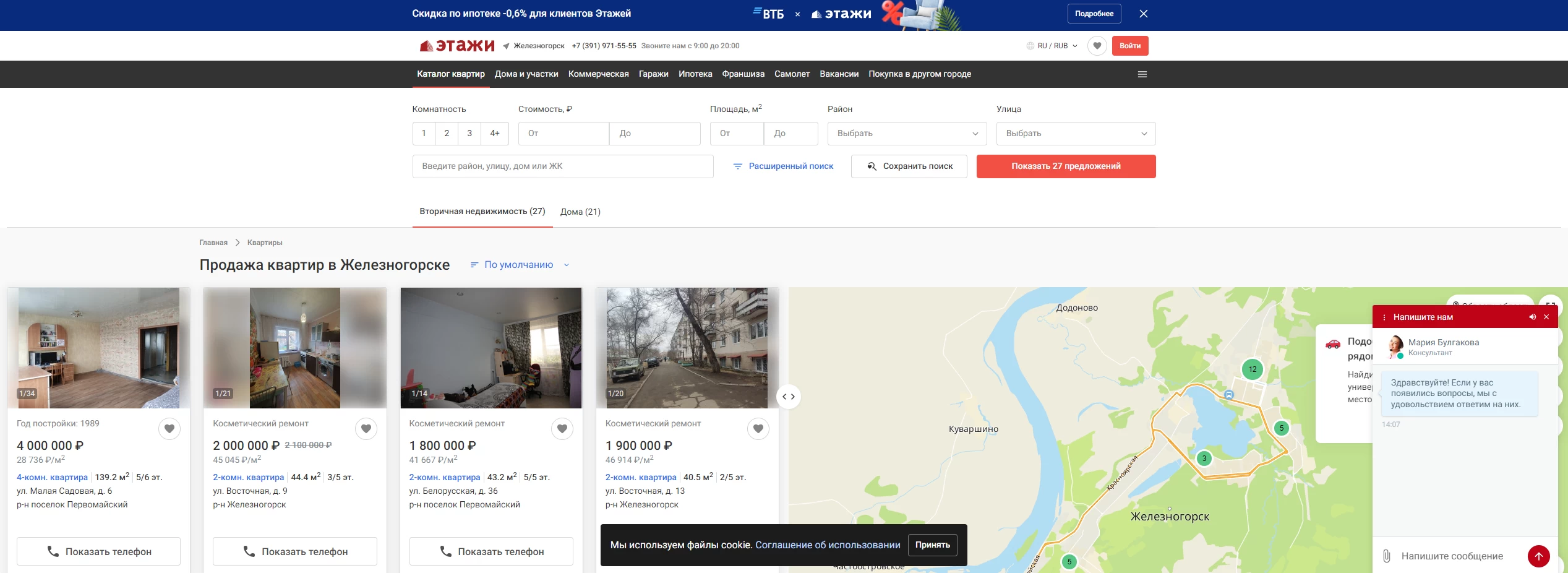Screen dimensions: 1568x573
Task: Open Вакансии menu item
Action: (839, 74)
